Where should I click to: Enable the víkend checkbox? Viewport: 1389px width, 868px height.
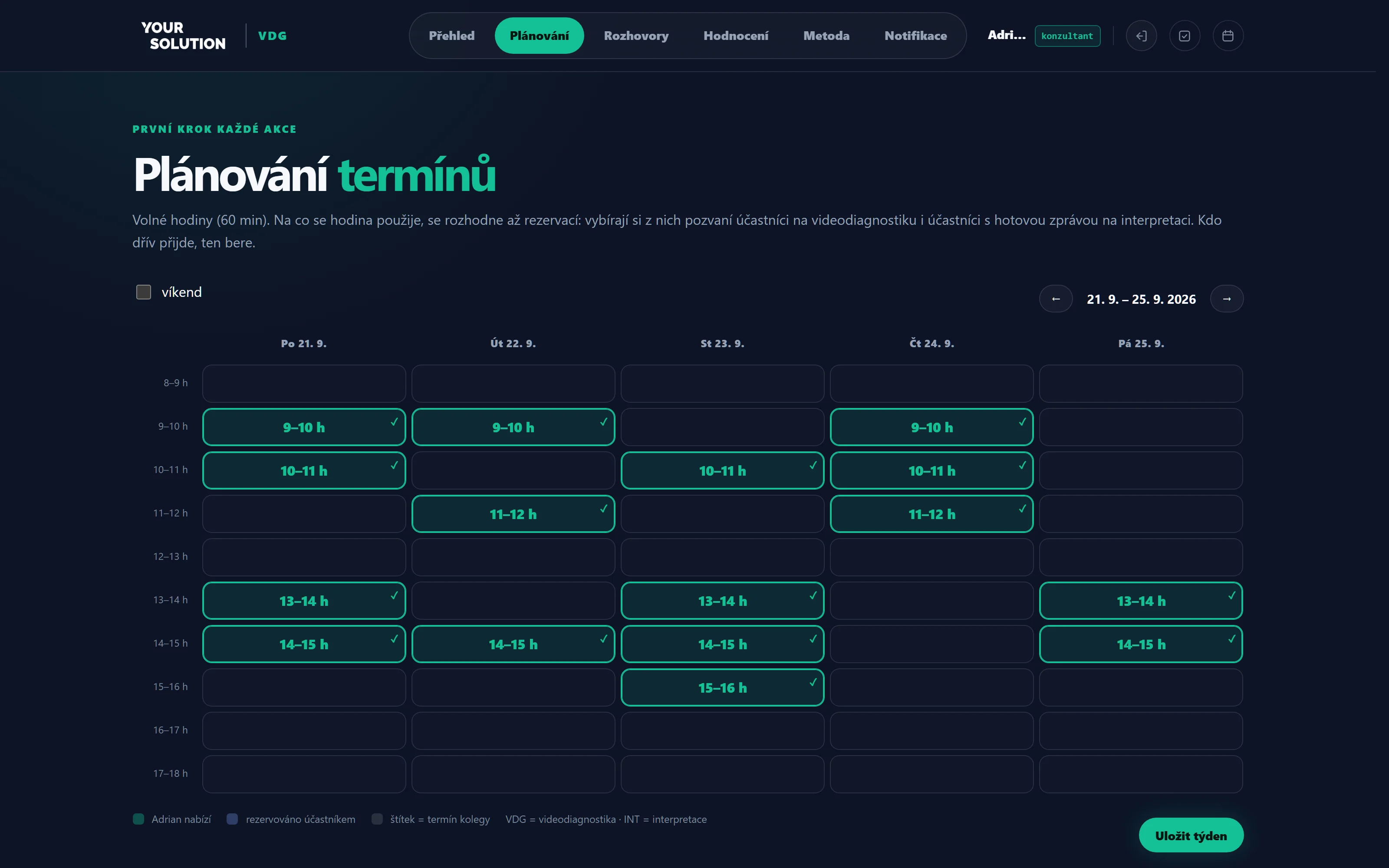coord(144,292)
